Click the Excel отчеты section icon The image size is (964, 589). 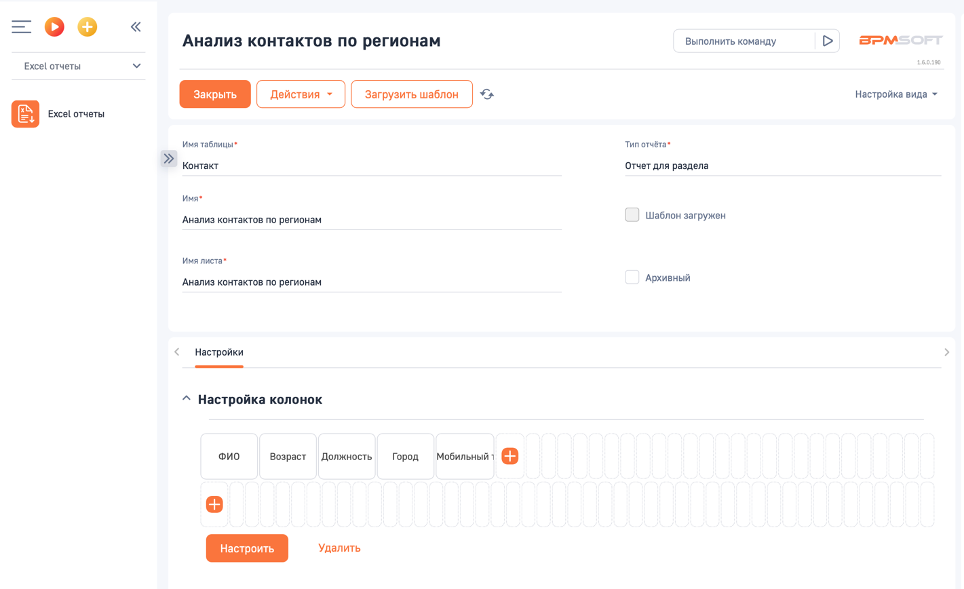25,114
